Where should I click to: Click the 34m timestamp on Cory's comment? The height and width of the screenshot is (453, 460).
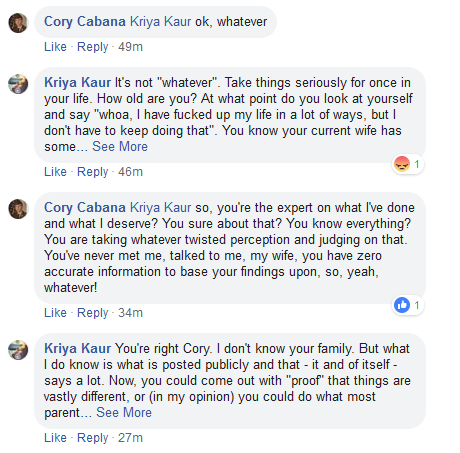coord(130,313)
